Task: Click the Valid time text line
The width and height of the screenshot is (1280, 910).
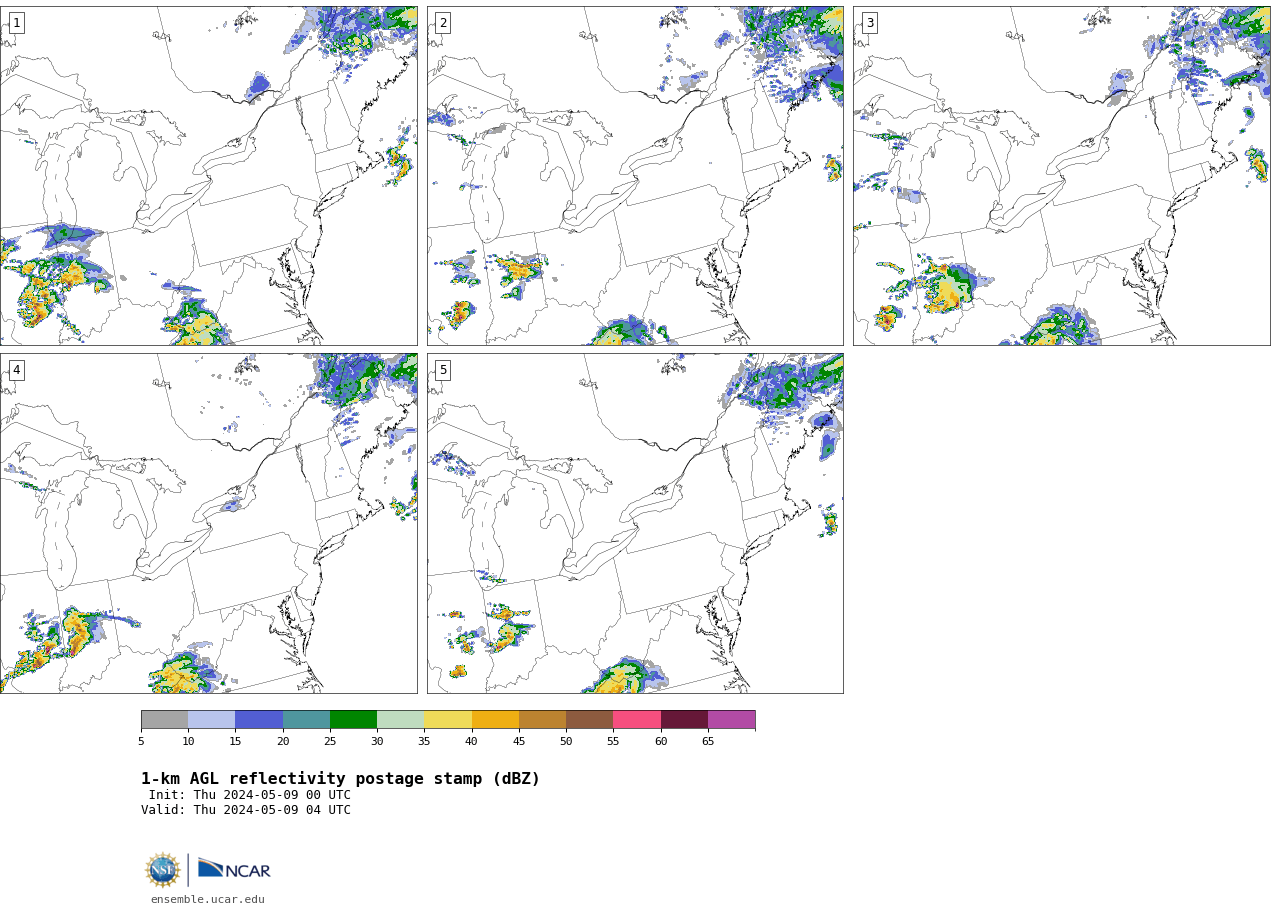Action: [x=246, y=810]
